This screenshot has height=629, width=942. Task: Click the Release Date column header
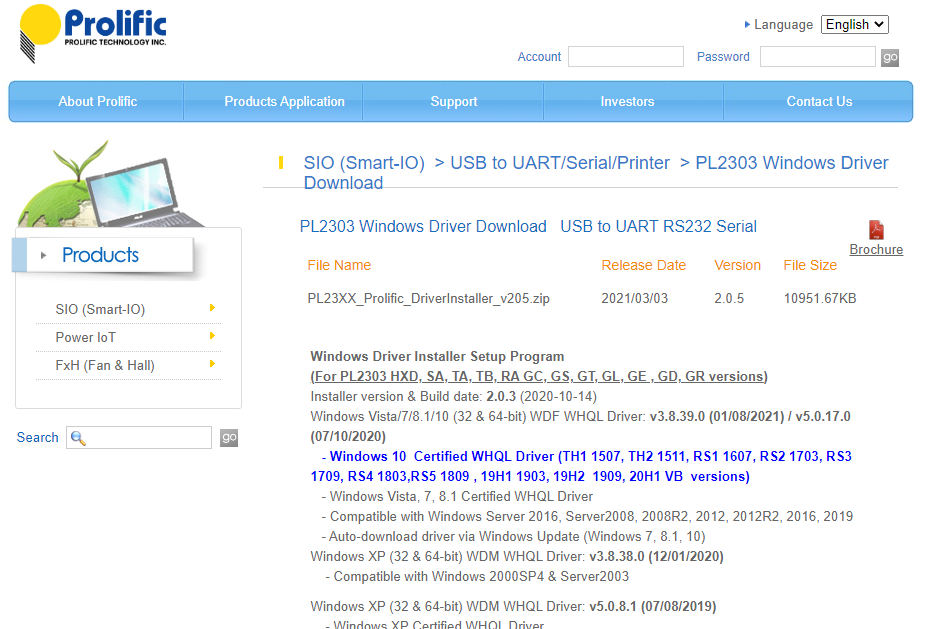click(643, 265)
